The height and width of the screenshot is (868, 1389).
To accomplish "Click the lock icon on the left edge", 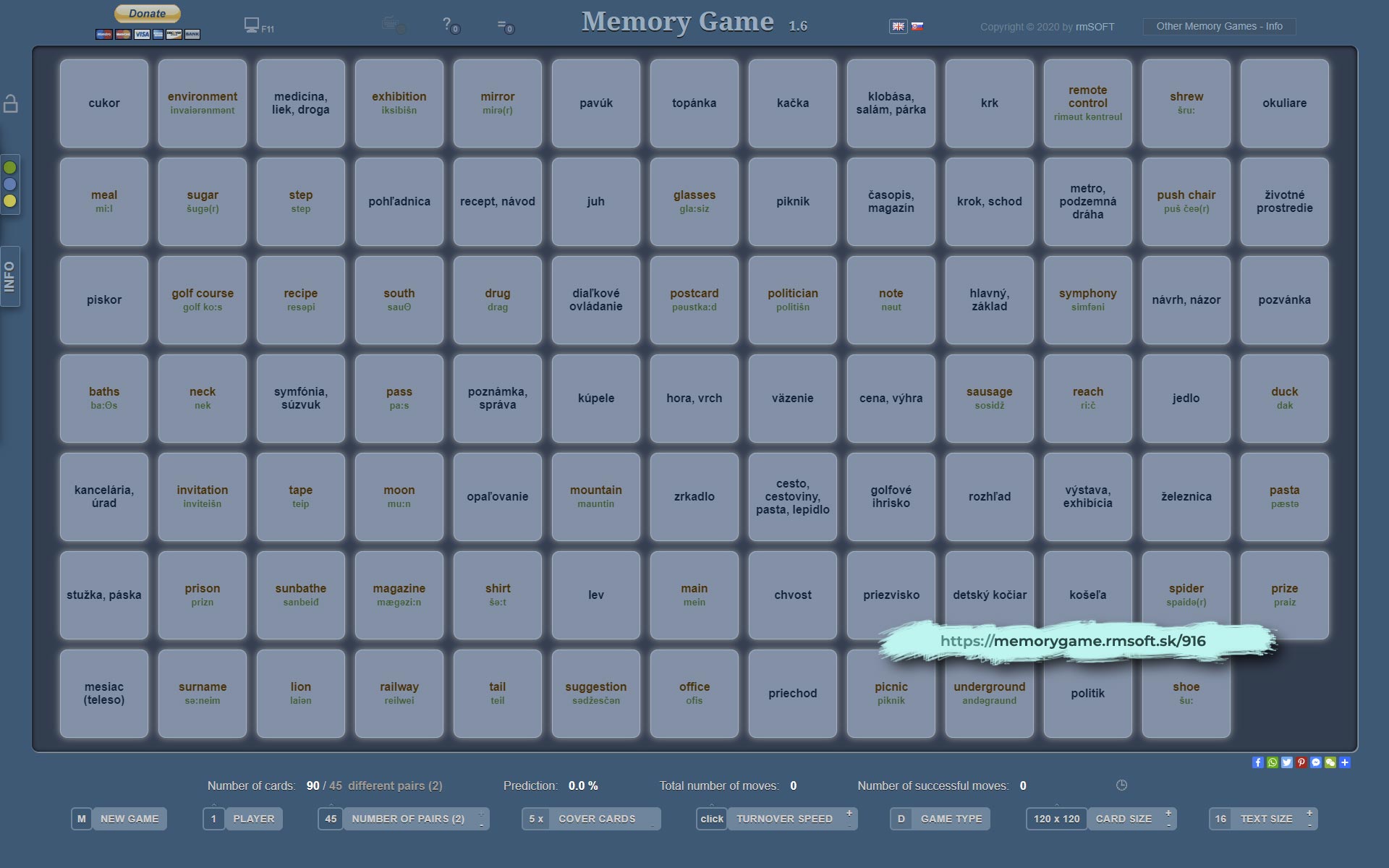I will 11,103.
